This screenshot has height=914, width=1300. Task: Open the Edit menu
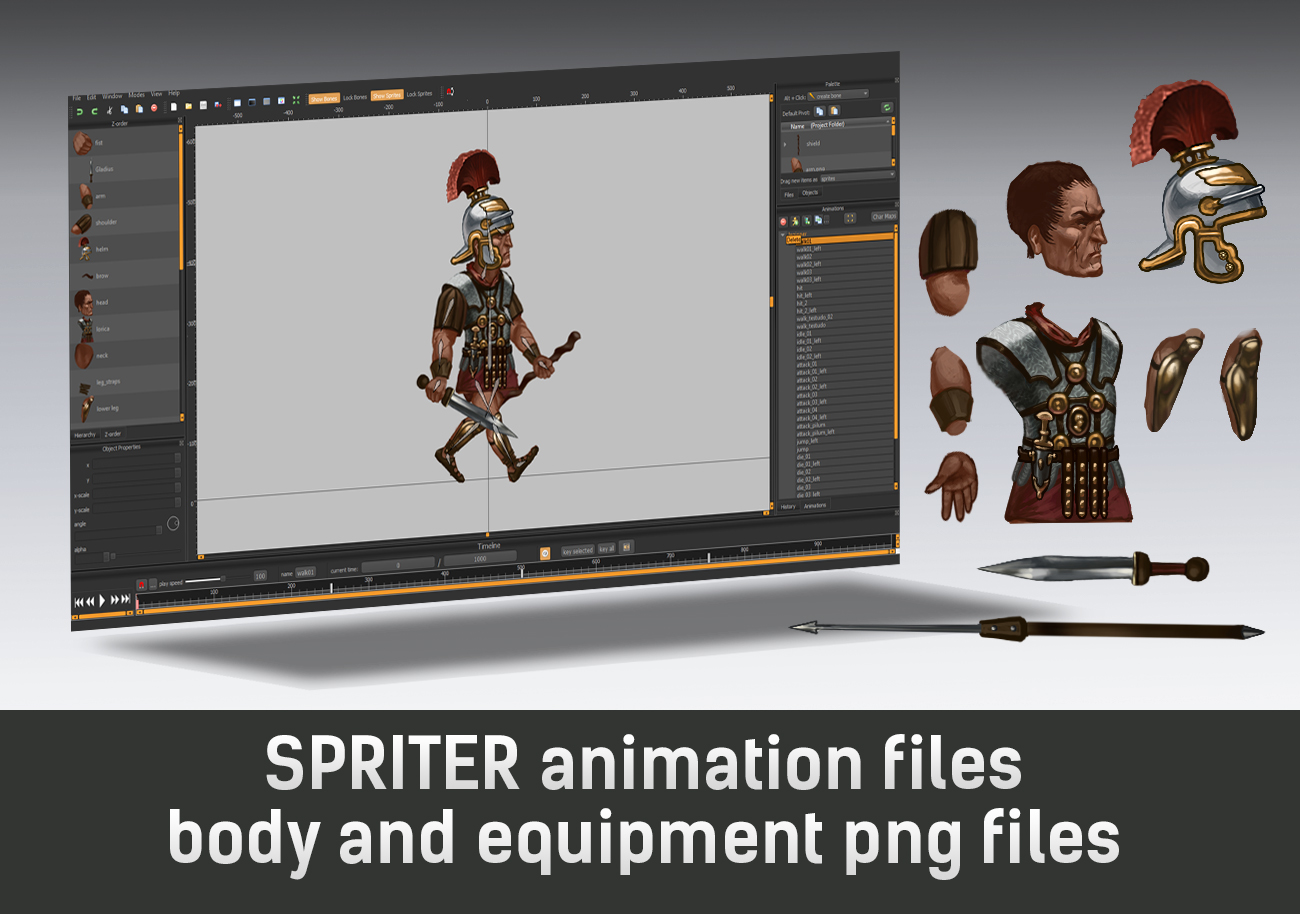(91, 97)
